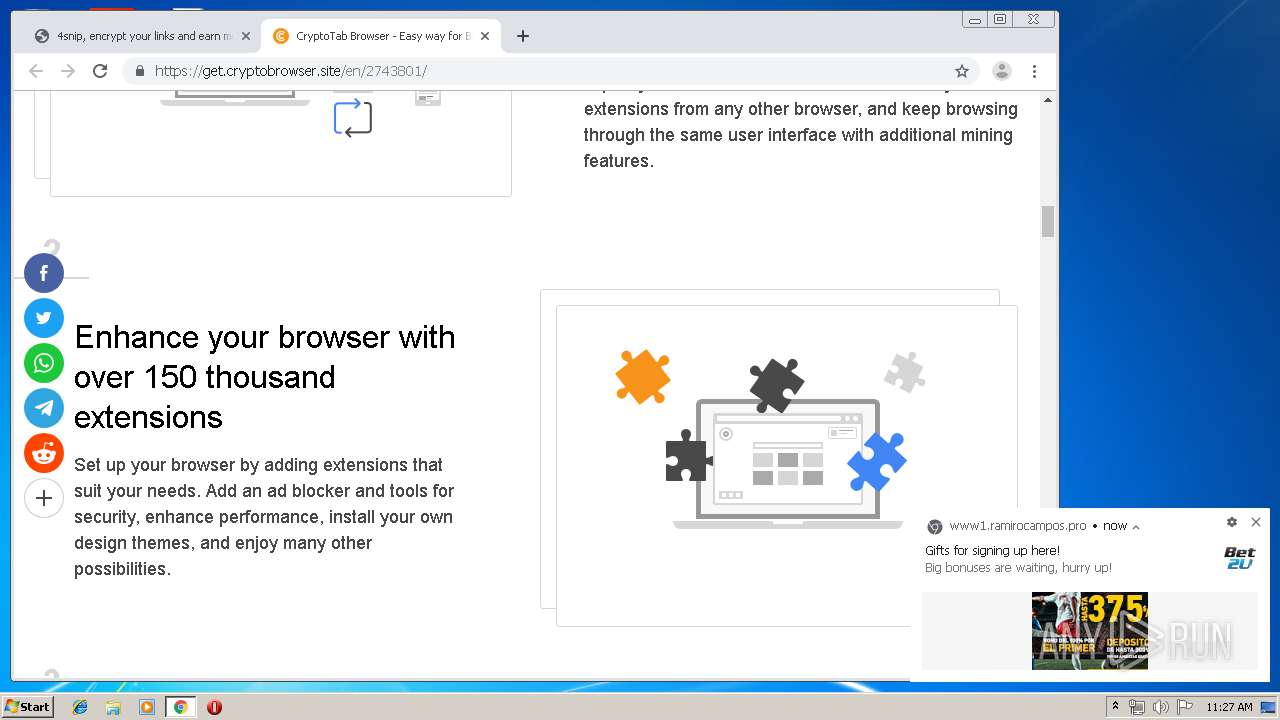Click the Bet2U logo in notification
This screenshot has width=1280, height=720.
[1239, 558]
